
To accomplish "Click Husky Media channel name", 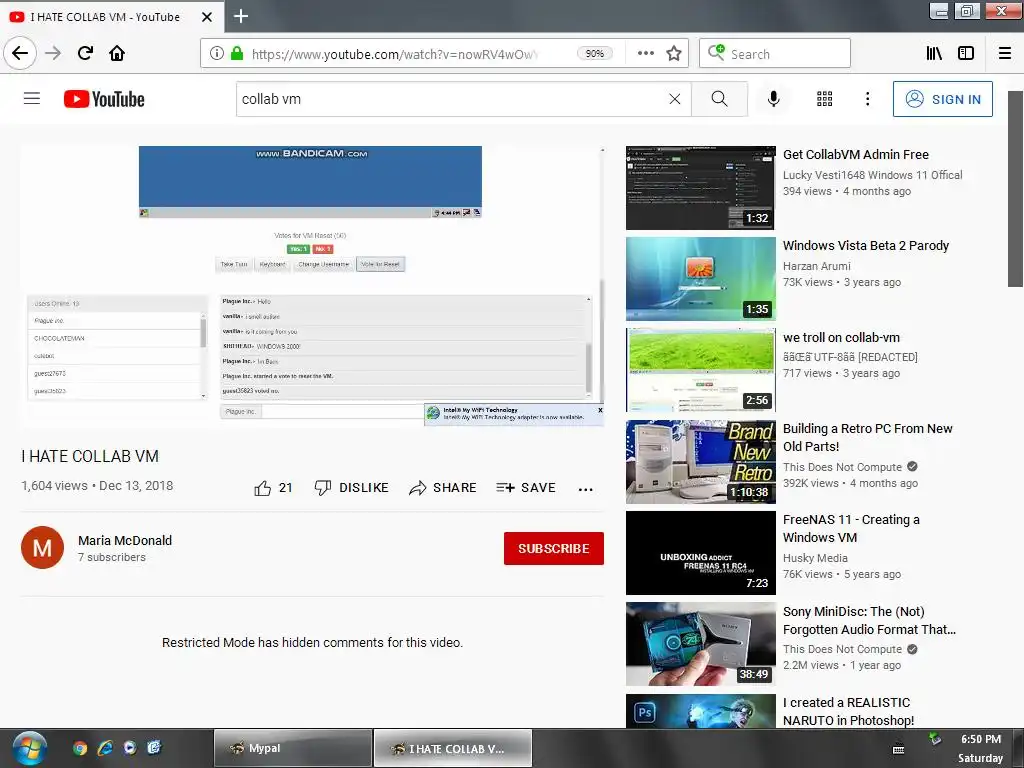I will click(815, 558).
